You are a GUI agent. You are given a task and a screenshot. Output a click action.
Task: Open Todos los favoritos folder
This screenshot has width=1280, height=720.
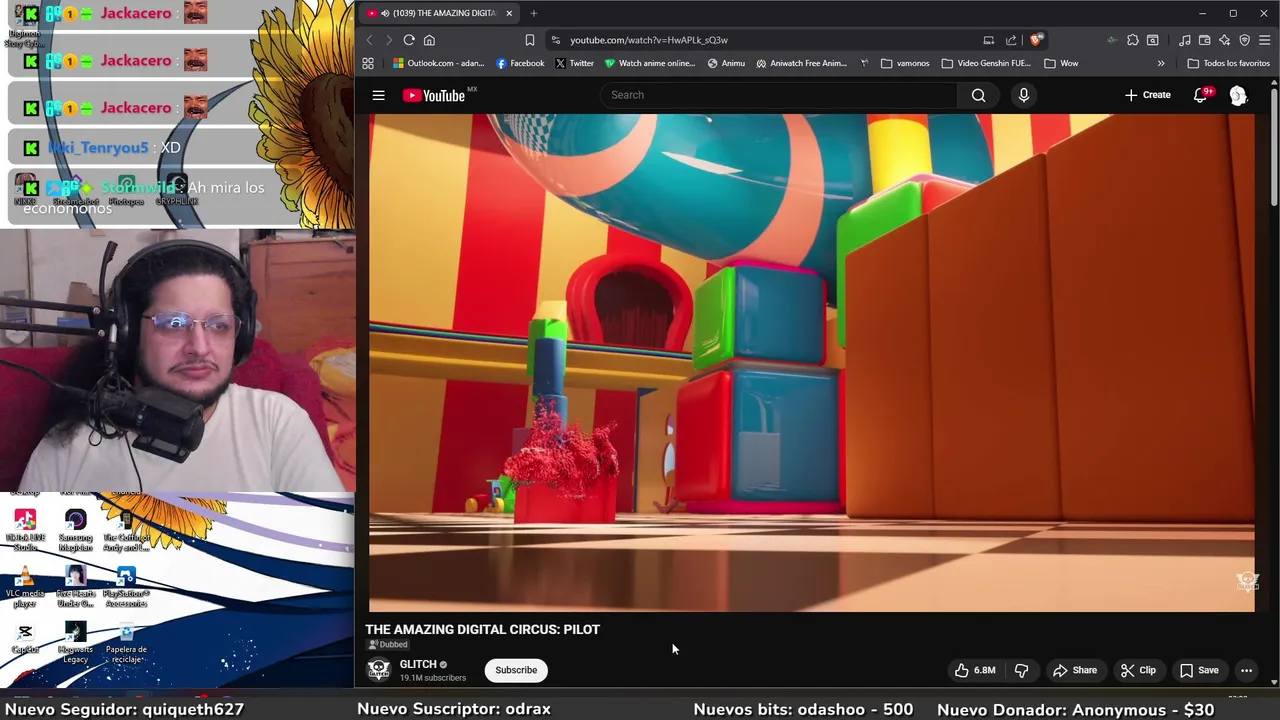[1229, 63]
